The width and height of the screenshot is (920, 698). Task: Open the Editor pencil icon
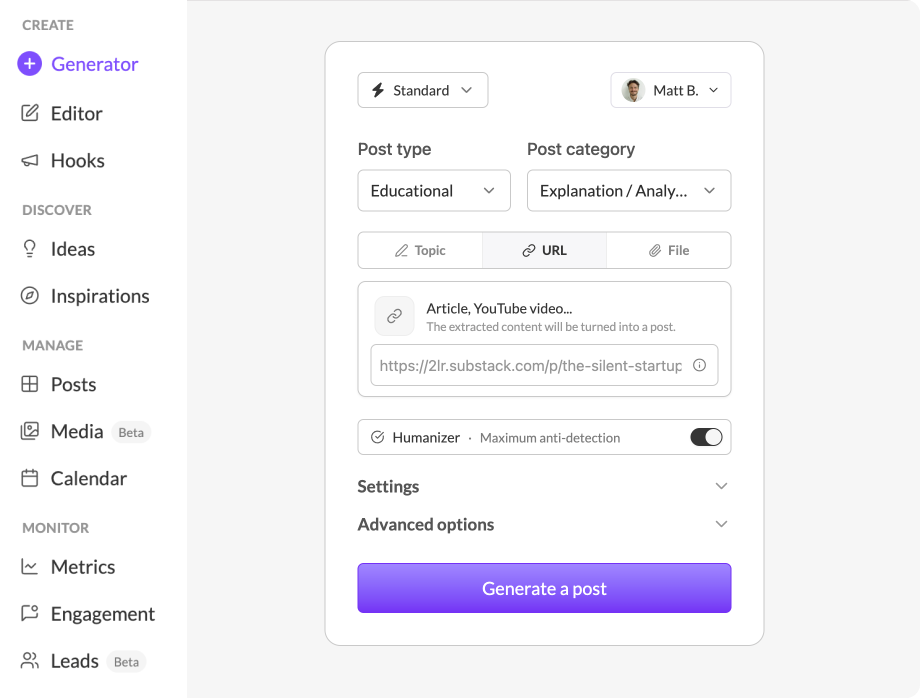(x=30, y=113)
